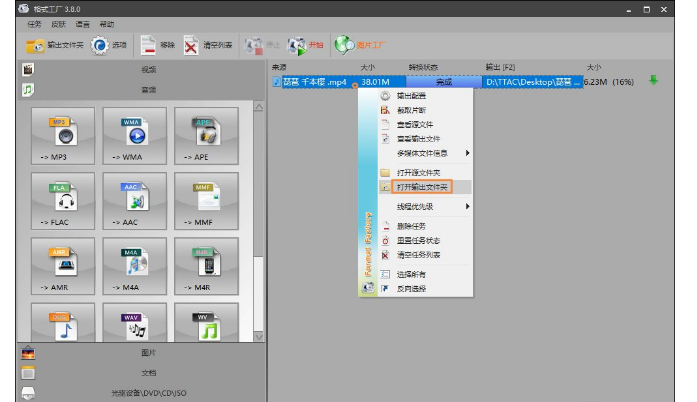
Task: Click the 移除 remove toolbar button
Action: point(158,45)
